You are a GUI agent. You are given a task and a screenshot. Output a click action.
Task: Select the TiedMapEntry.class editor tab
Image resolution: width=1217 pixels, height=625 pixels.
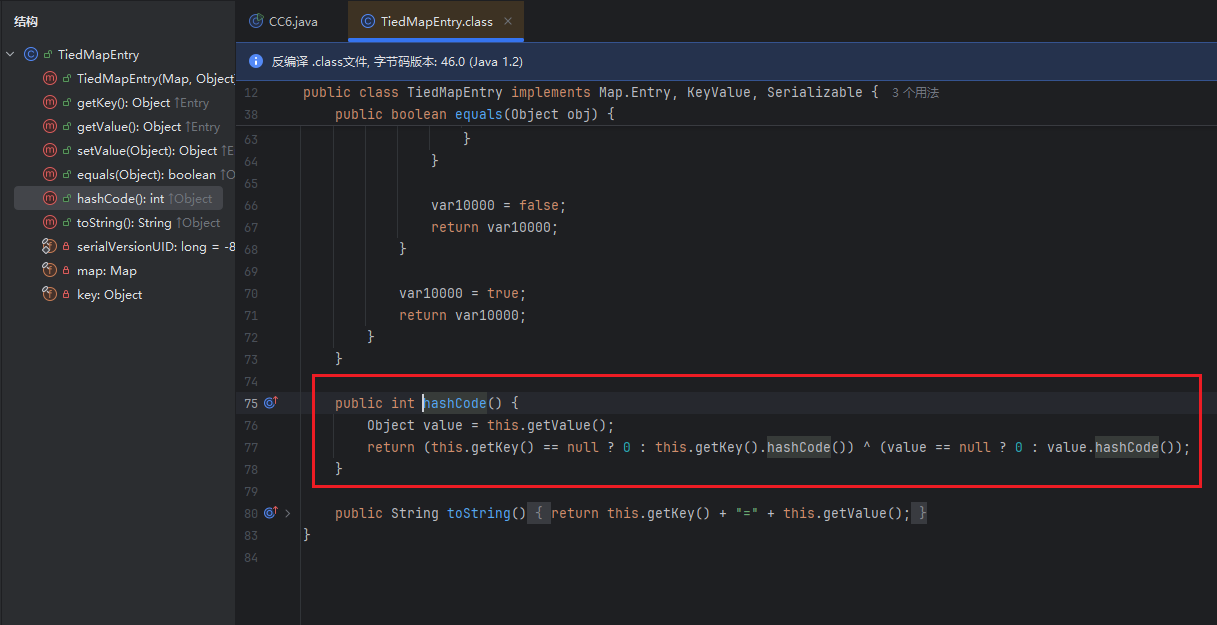pyautogui.click(x=436, y=21)
